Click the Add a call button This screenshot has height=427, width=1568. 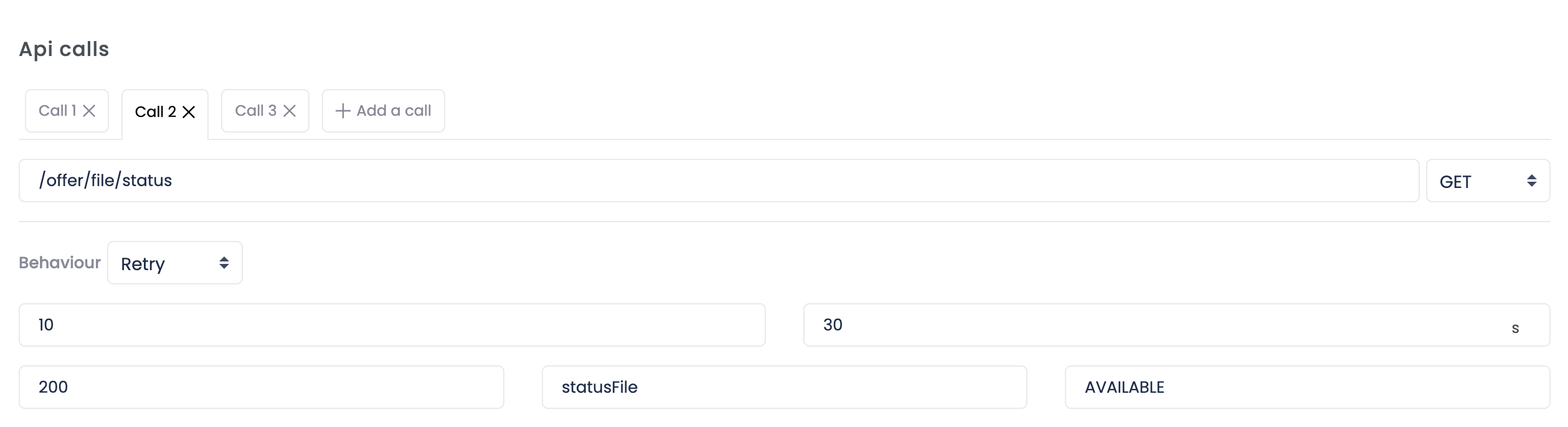pos(392,110)
